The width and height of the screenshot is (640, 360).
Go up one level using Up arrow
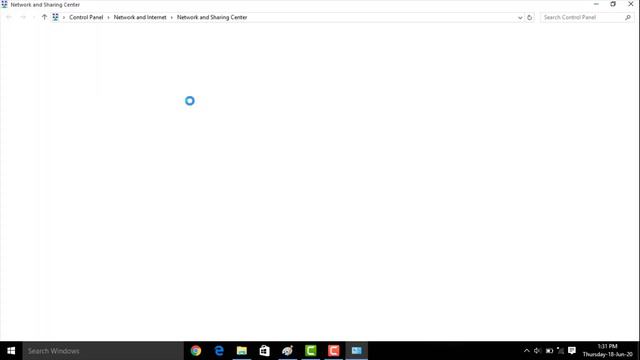[44, 17]
